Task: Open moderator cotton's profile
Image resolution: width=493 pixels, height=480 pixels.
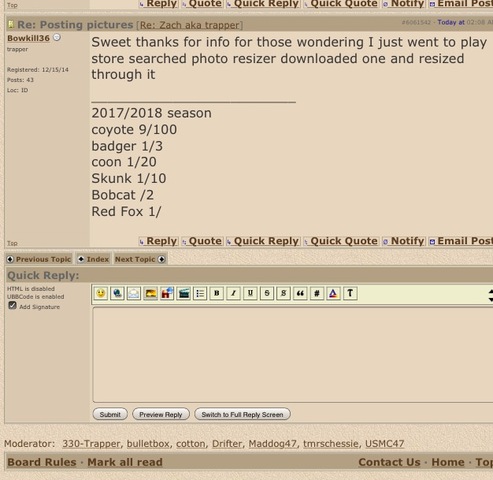Action: pos(191,444)
